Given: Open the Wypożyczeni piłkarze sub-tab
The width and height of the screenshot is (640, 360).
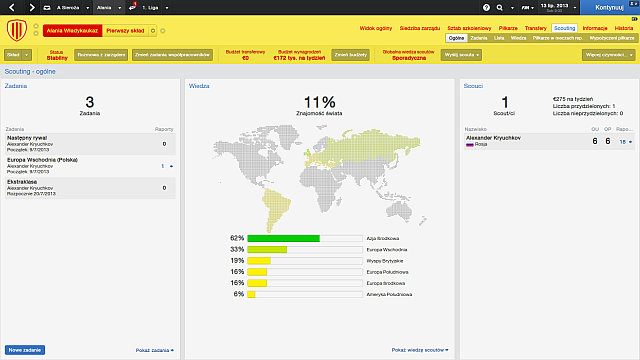Looking at the screenshot, I should [x=611, y=38].
